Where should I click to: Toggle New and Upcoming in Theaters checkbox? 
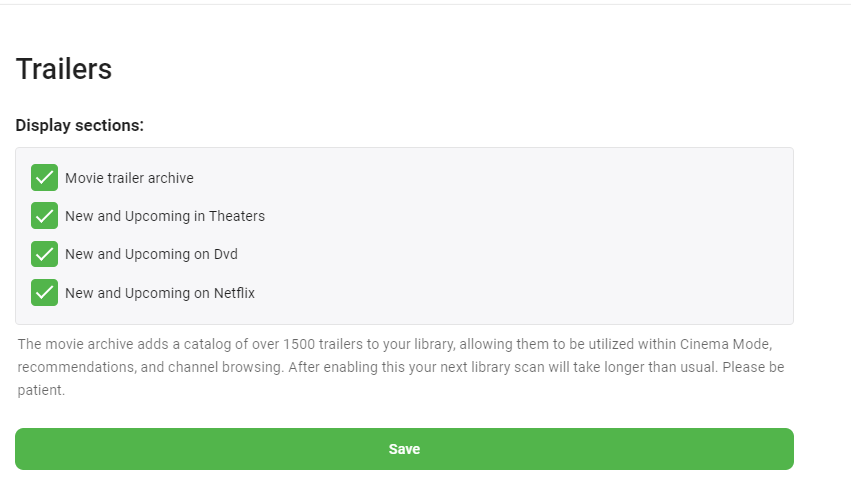coord(44,216)
